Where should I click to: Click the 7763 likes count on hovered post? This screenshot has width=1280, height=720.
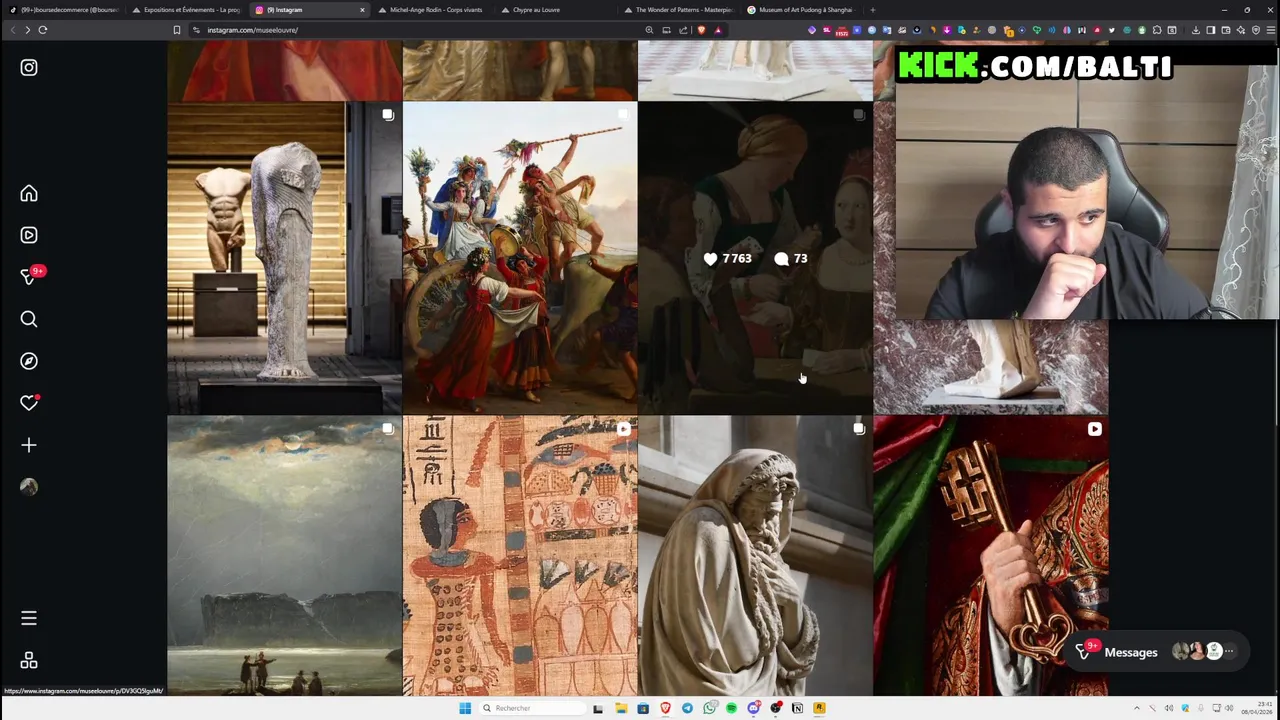click(x=727, y=259)
